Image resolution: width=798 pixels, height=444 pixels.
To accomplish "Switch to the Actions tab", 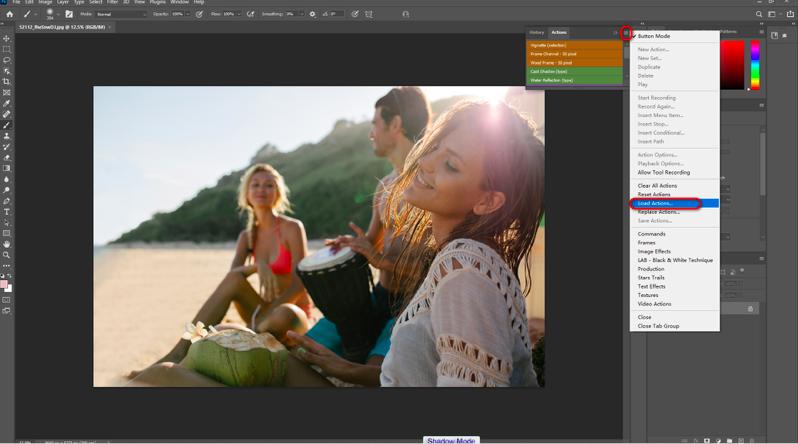I will pyautogui.click(x=559, y=33).
